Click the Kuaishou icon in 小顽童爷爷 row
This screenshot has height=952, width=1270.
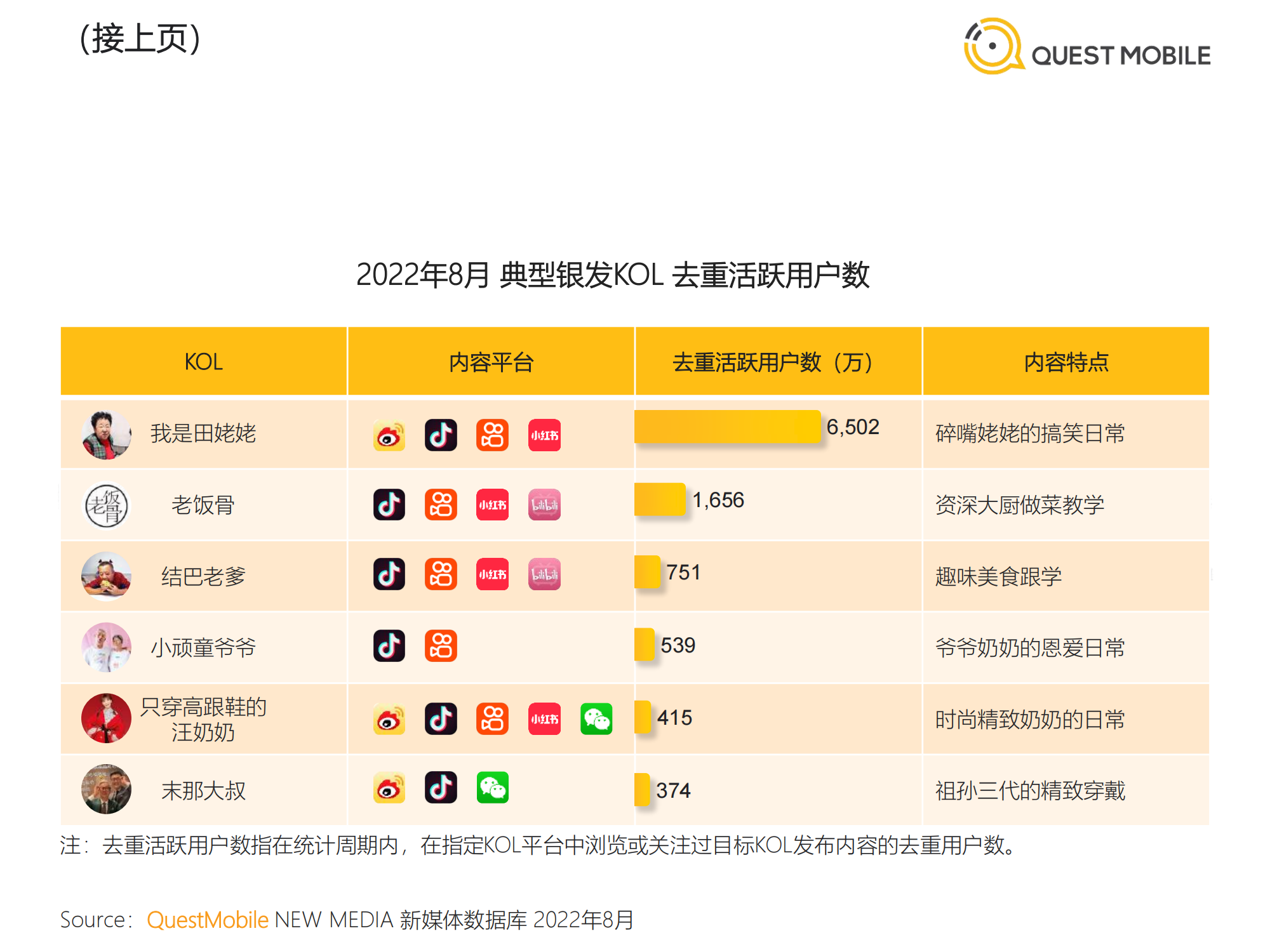coord(441,646)
